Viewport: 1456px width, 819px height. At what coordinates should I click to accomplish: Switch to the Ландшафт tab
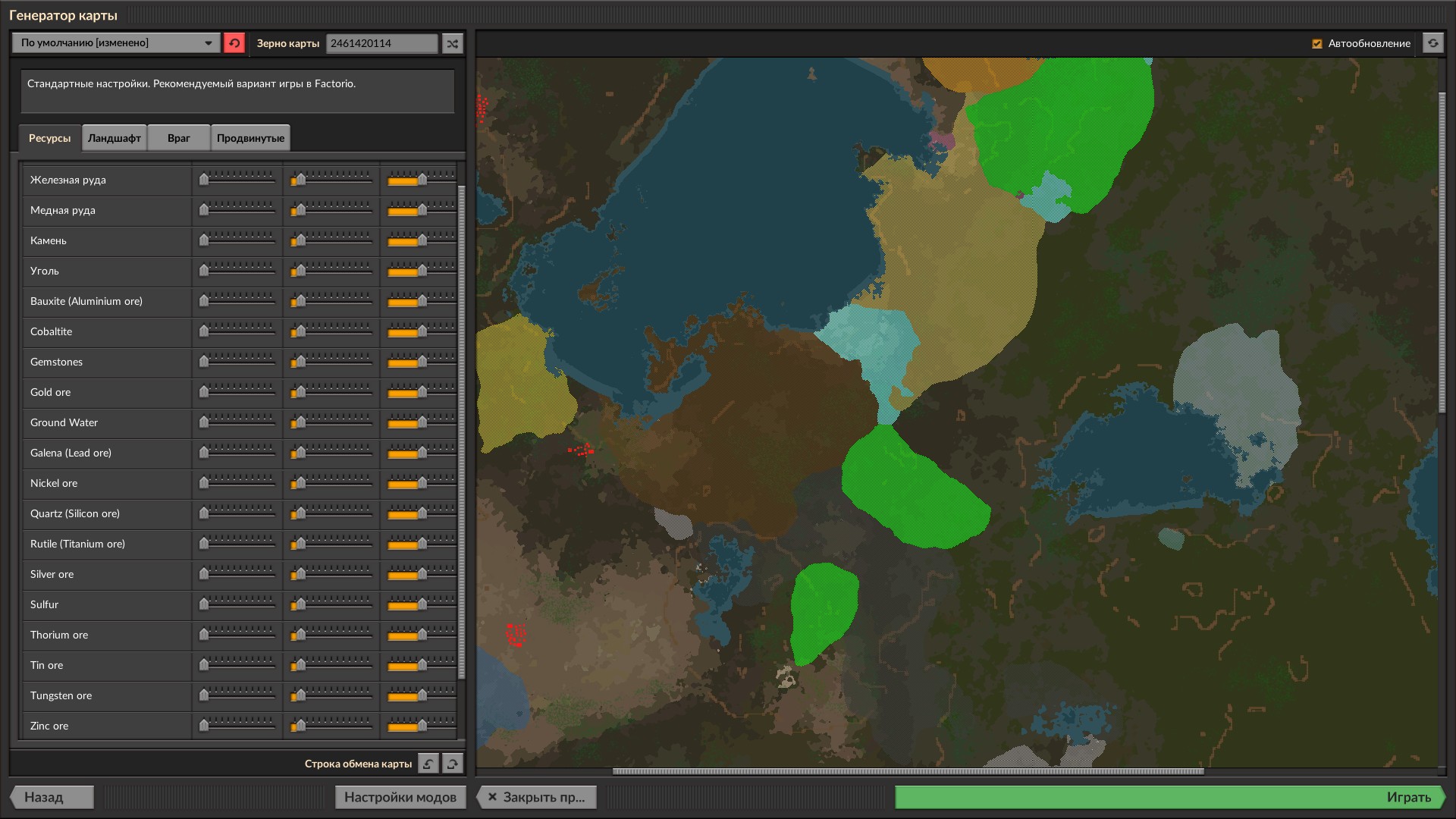115,138
